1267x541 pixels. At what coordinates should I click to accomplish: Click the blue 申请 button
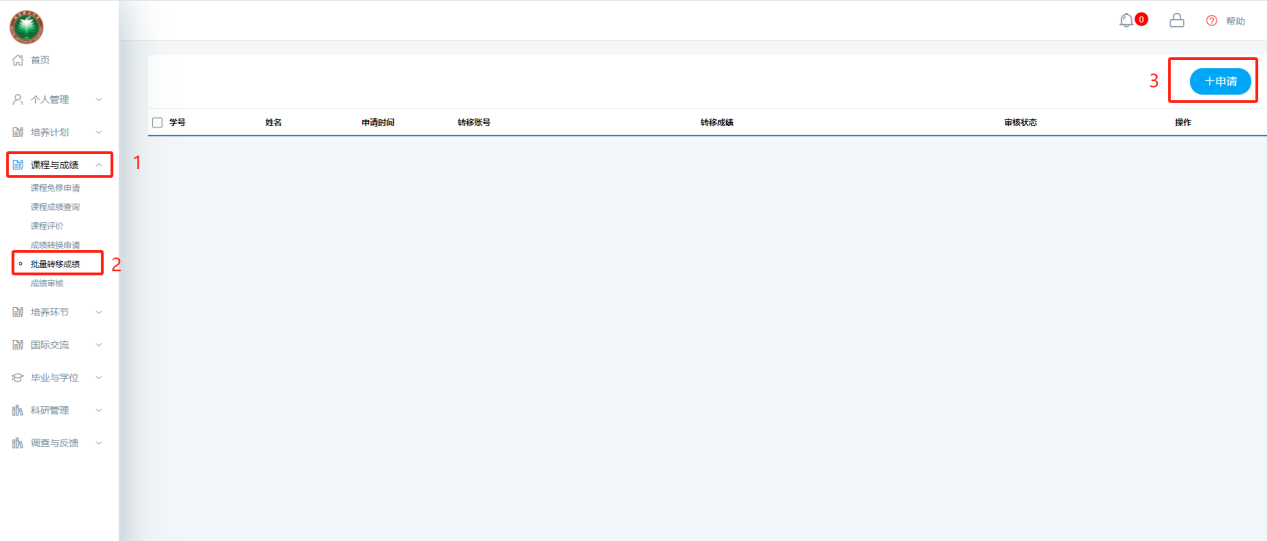tap(1220, 82)
